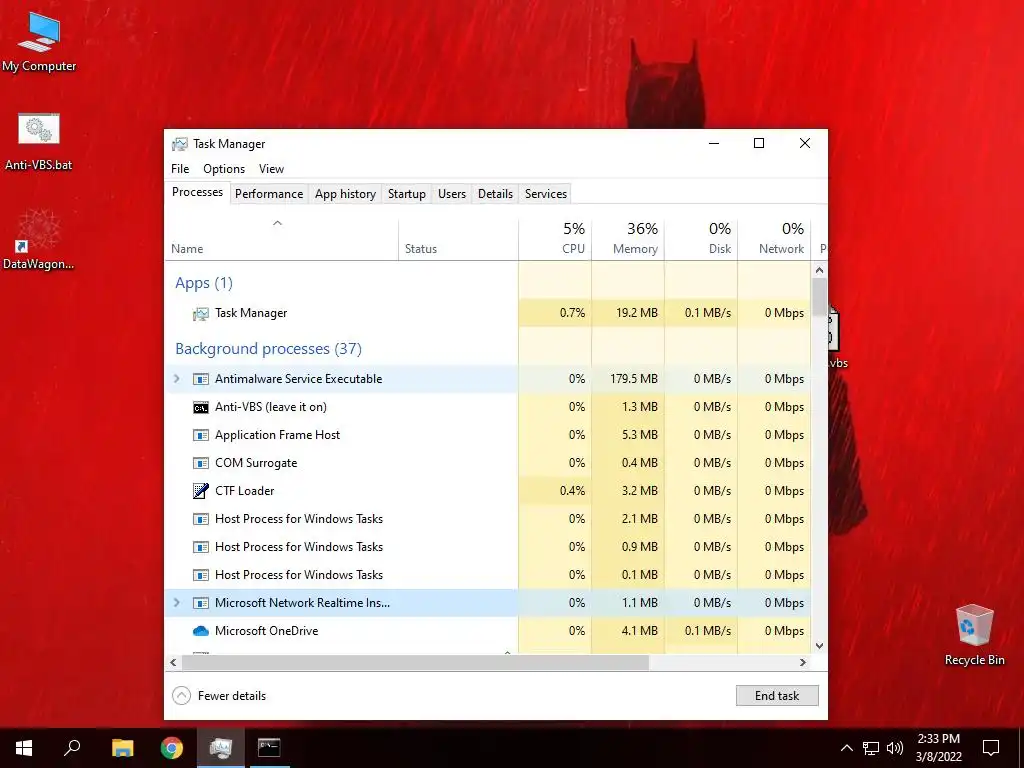Open File Explorer from the taskbar
Screen dimensions: 1024x768
click(122, 748)
